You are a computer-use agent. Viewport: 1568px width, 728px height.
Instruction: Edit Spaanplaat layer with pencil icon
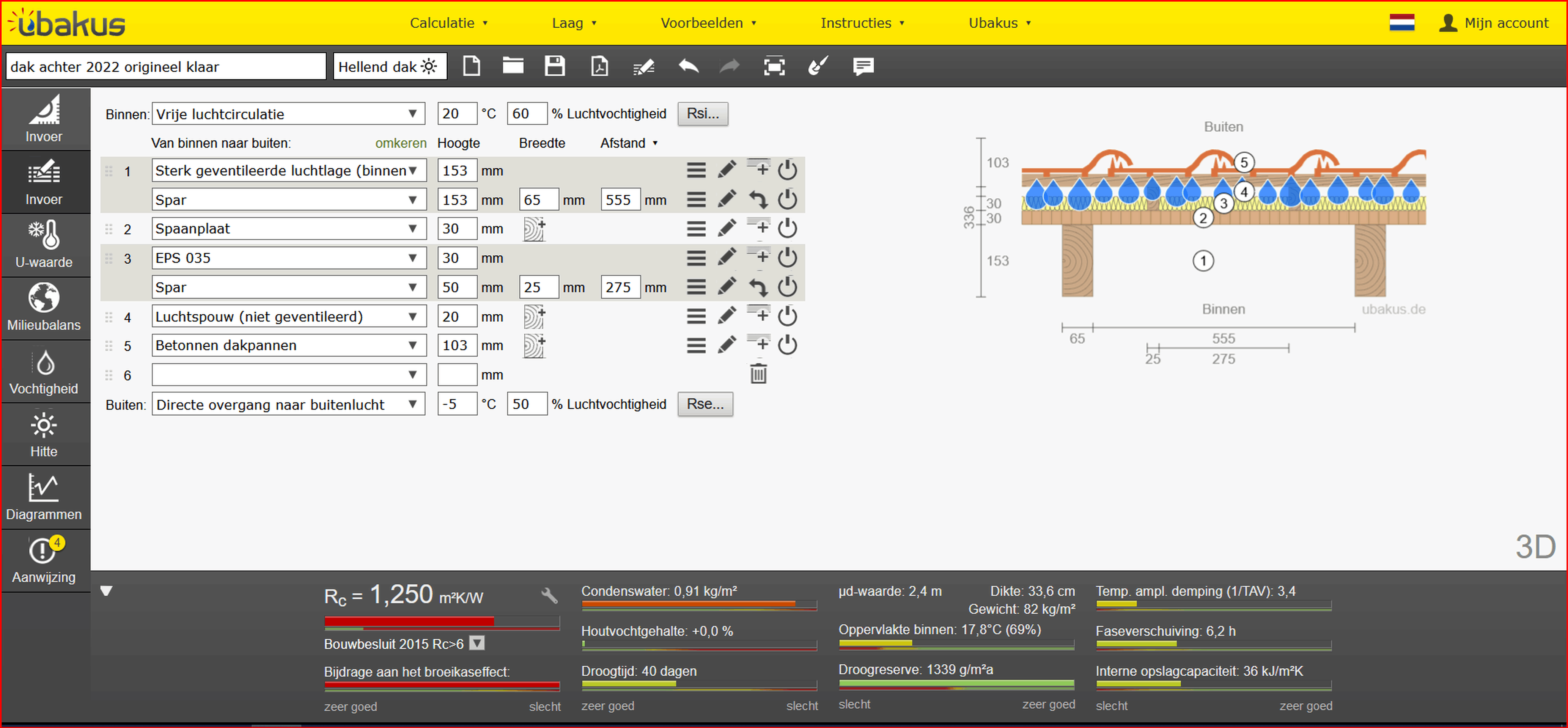(727, 229)
